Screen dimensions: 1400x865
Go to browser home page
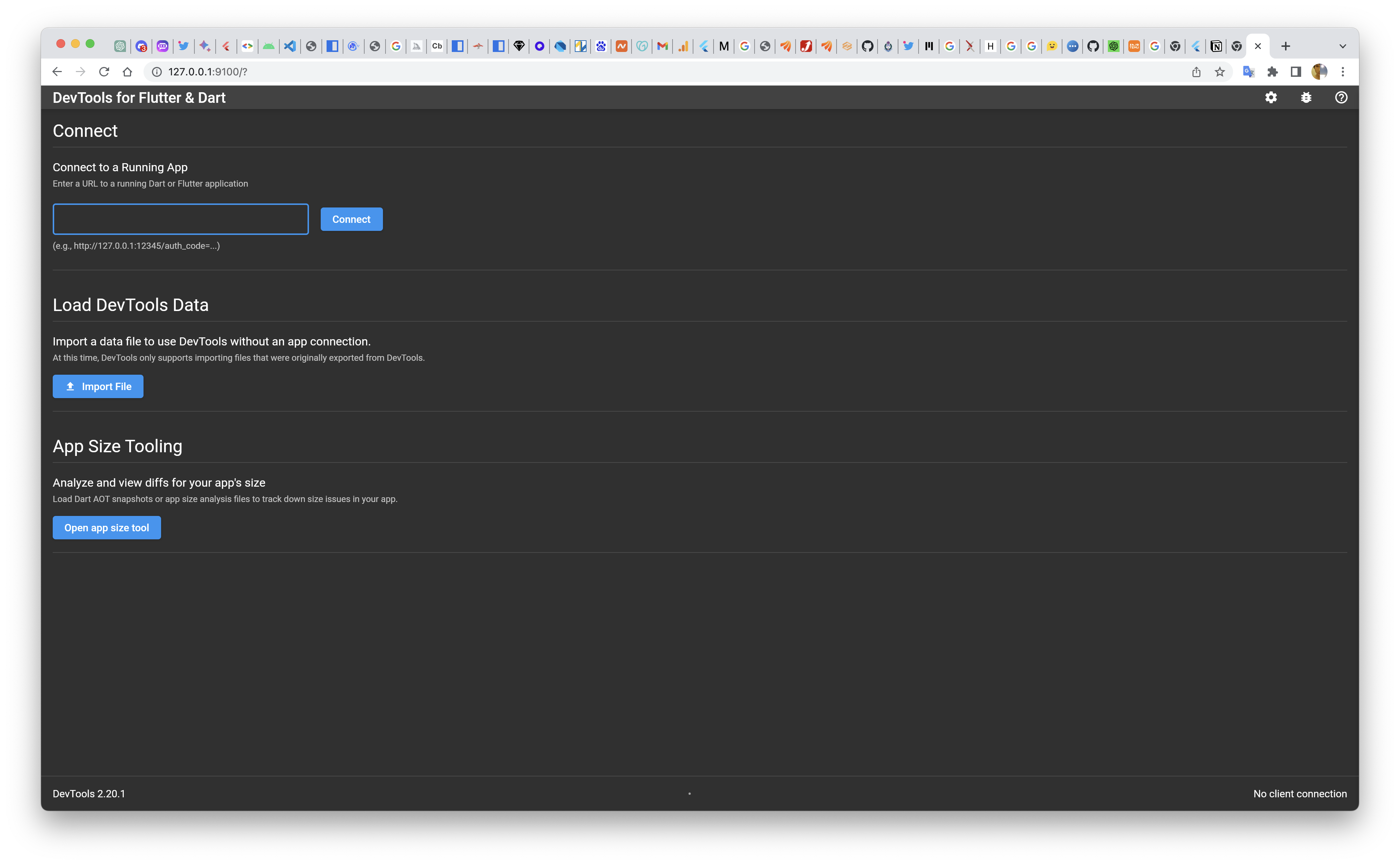(127, 71)
